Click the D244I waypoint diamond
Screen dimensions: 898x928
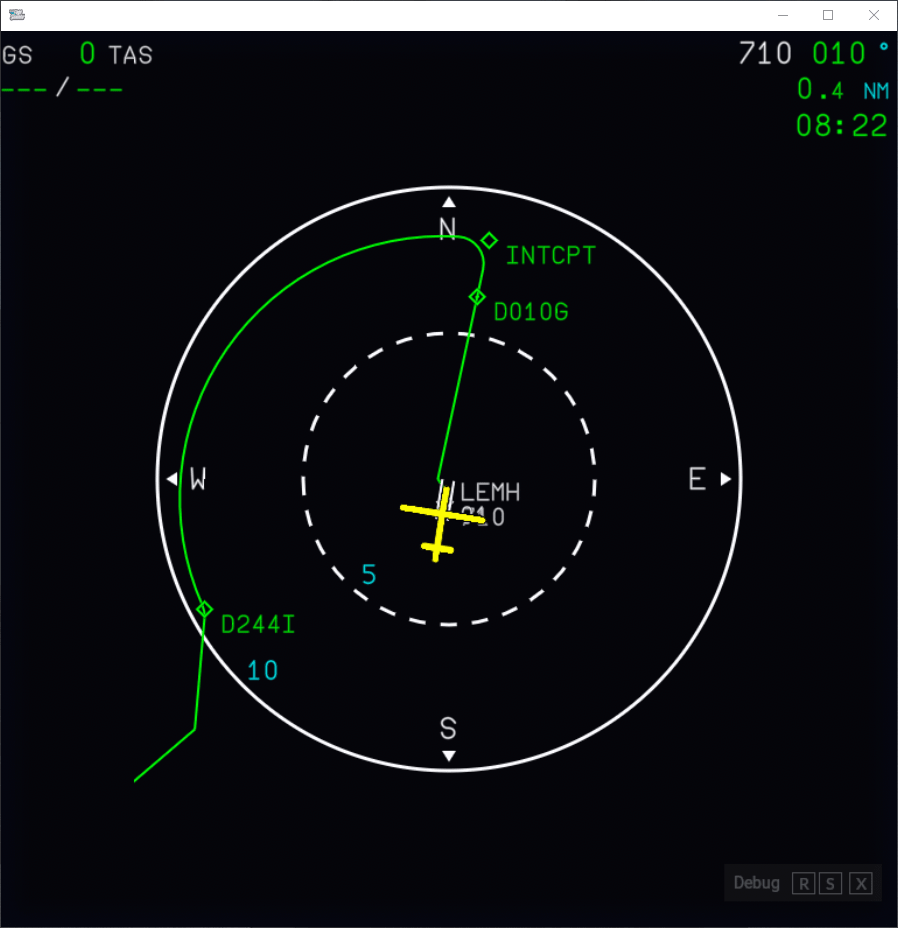204,609
